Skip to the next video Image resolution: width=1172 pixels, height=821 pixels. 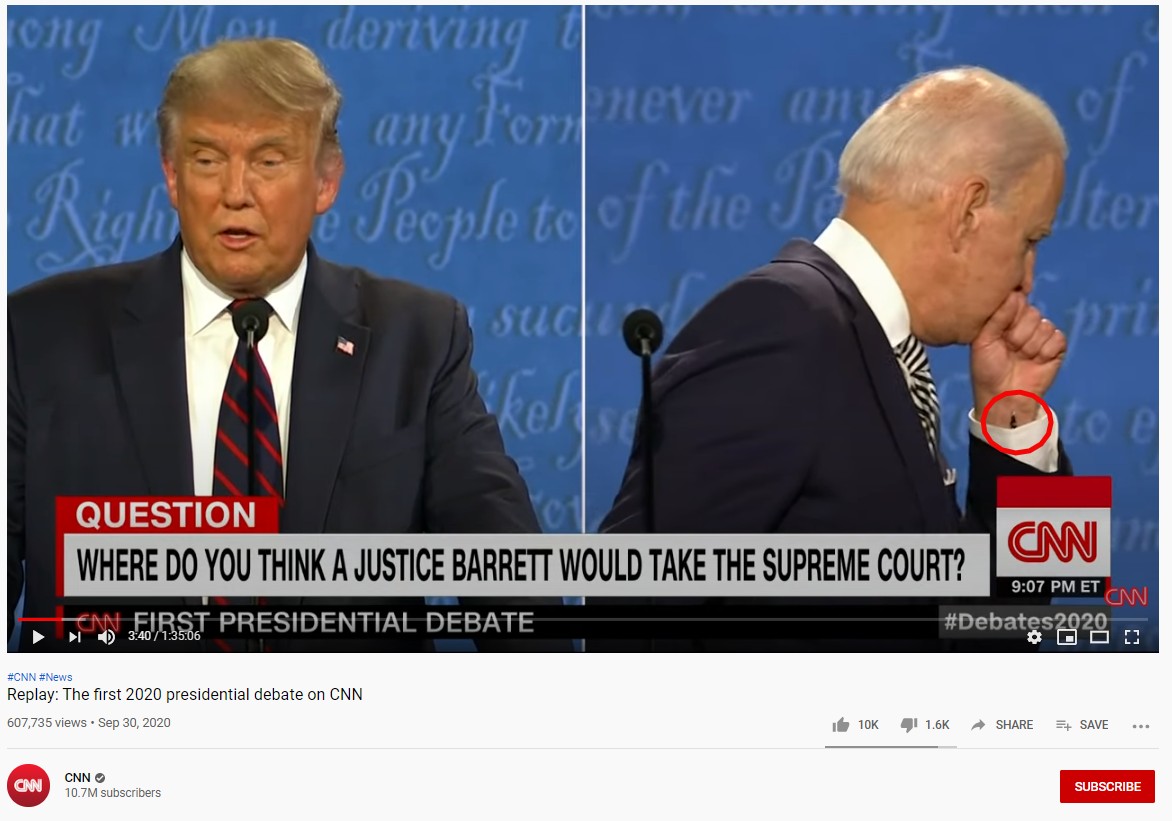pyautogui.click(x=75, y=636)
